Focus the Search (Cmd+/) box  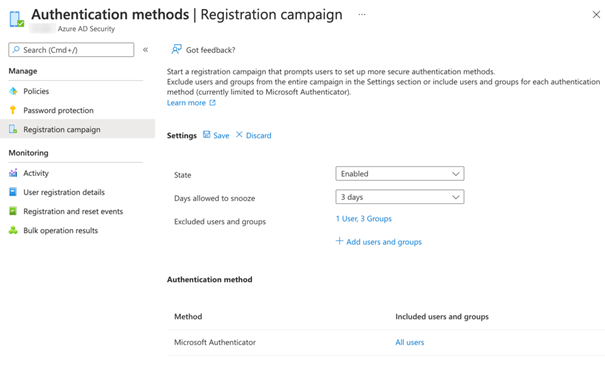tap(71, 50)
